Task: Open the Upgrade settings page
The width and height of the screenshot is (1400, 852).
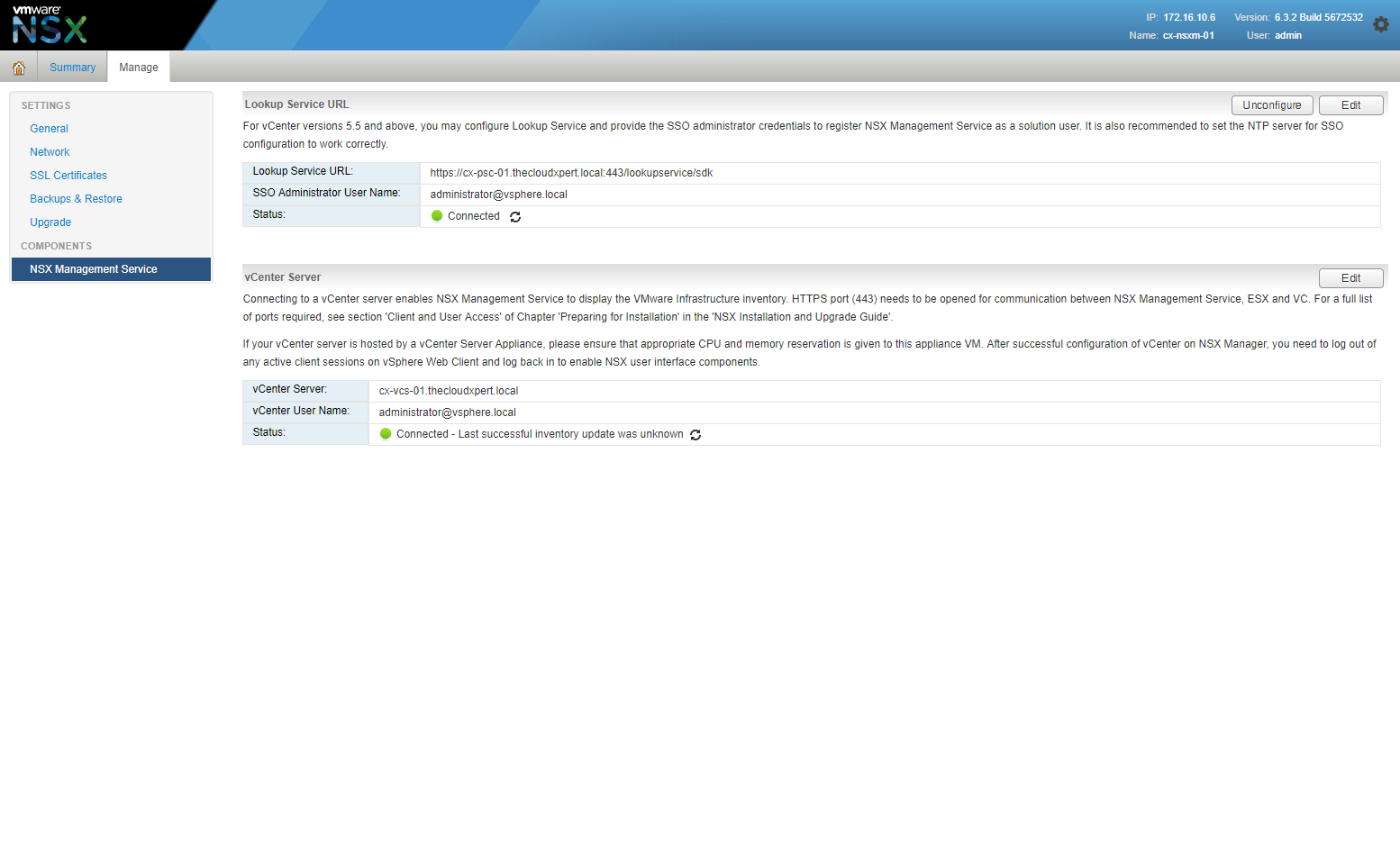Action: (50, 222)
